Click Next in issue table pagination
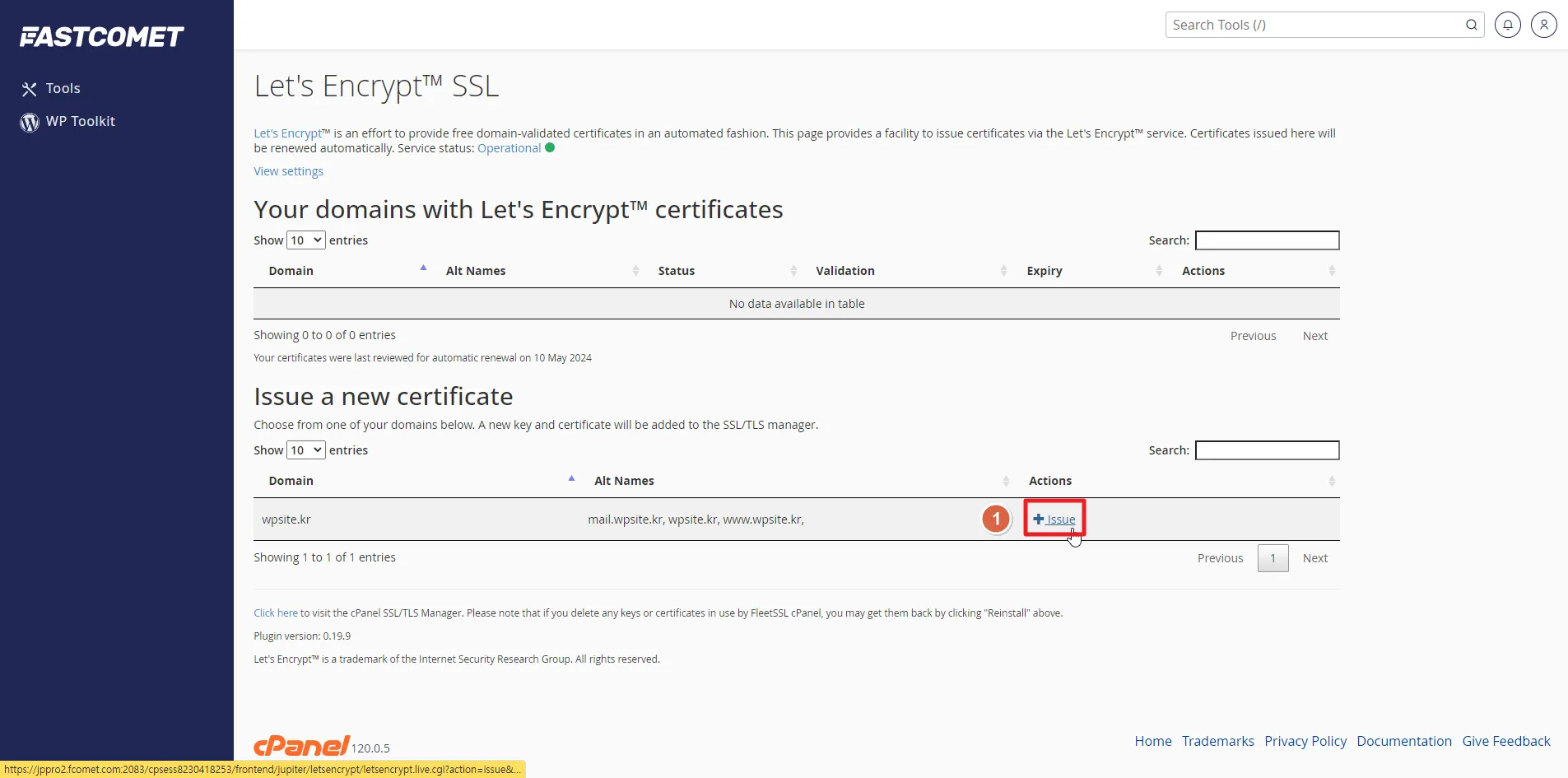The height and width of the screenshot is (778, 1568). tap(1314, 558)
